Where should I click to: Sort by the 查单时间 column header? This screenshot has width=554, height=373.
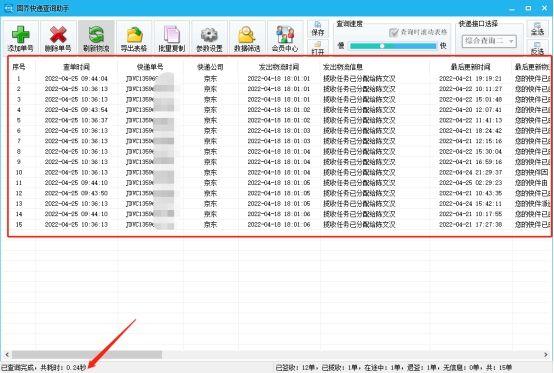(x=76, y=67)
